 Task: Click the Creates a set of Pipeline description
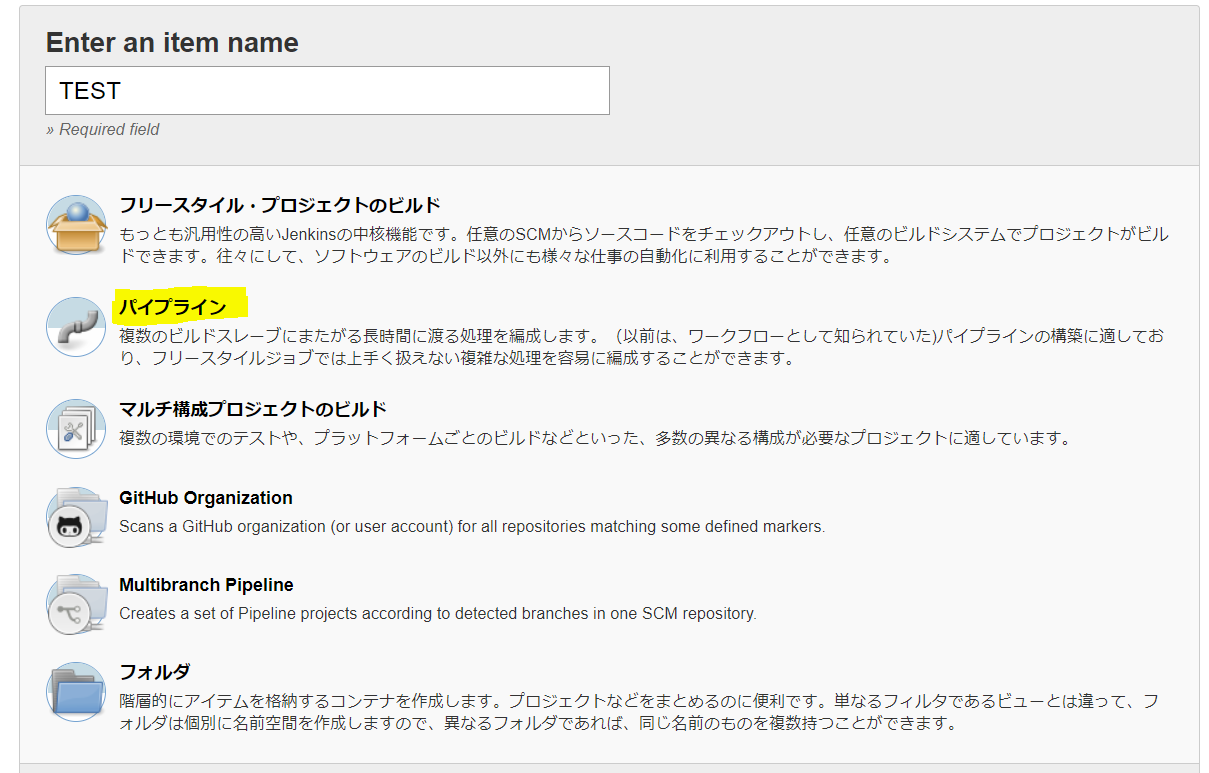(x=438, y=613)
